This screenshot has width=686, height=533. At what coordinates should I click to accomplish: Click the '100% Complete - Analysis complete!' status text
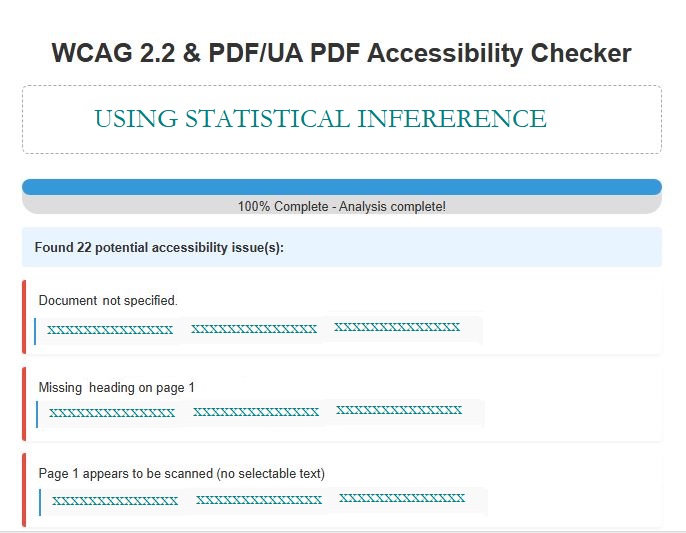pyautogui.click(x=341, y=206)
